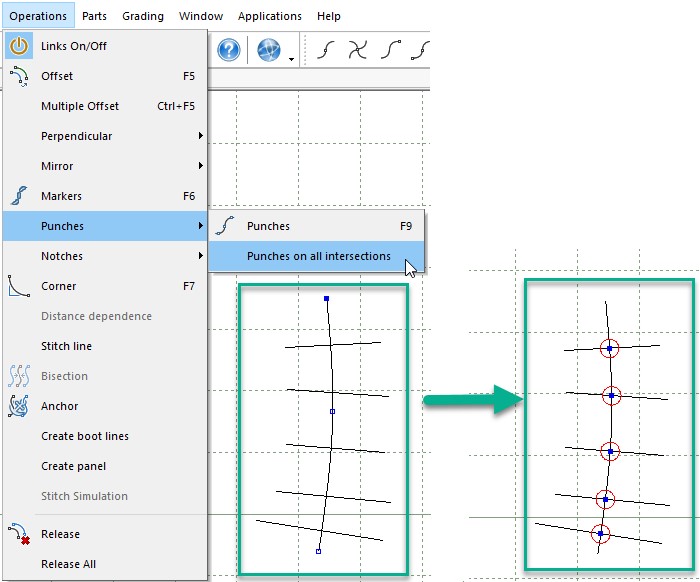Select the crossing curves tool icon

pos(358,50)
